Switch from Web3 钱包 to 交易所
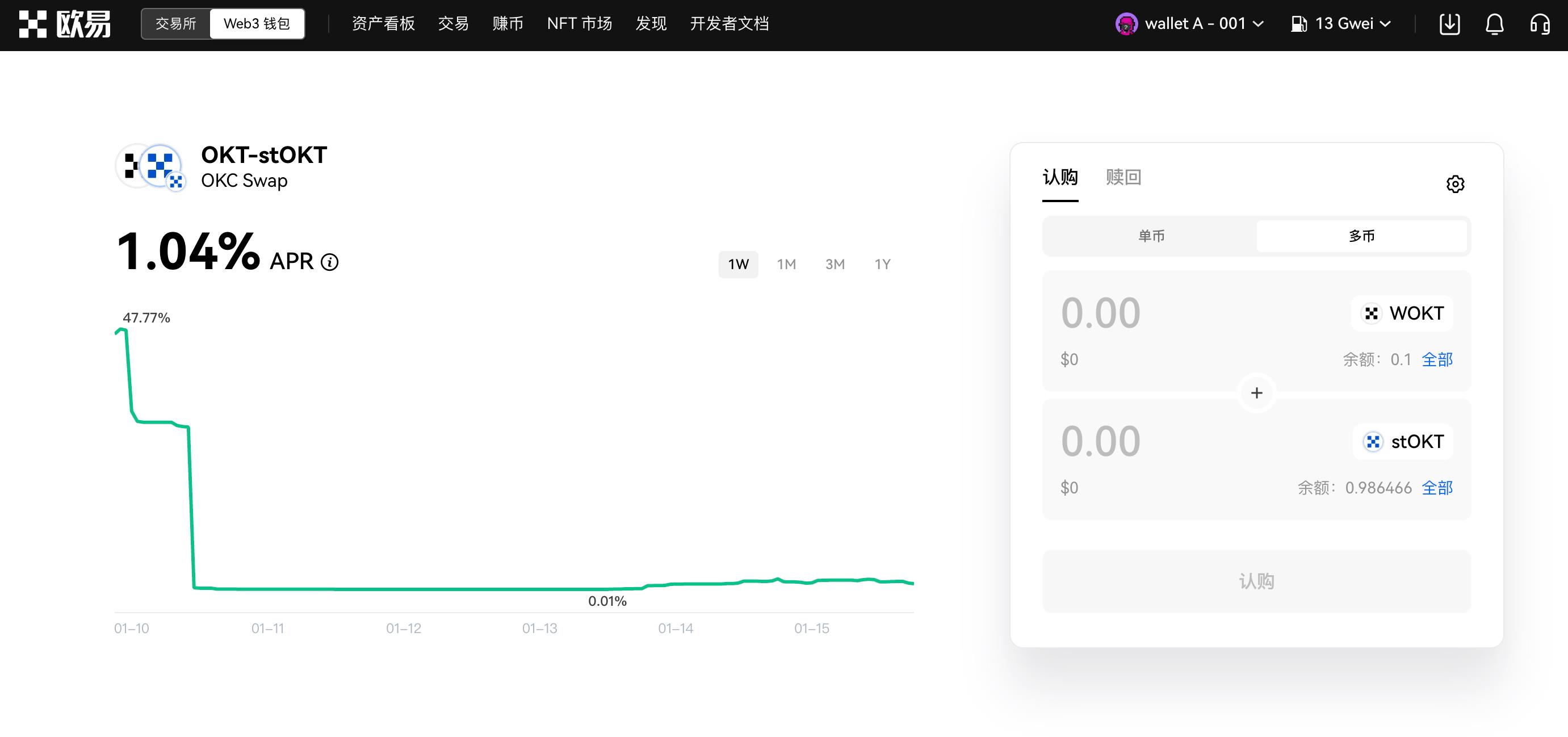This screenshot has width=1568, height=737. pyautogui.click(x=176, y=24)
